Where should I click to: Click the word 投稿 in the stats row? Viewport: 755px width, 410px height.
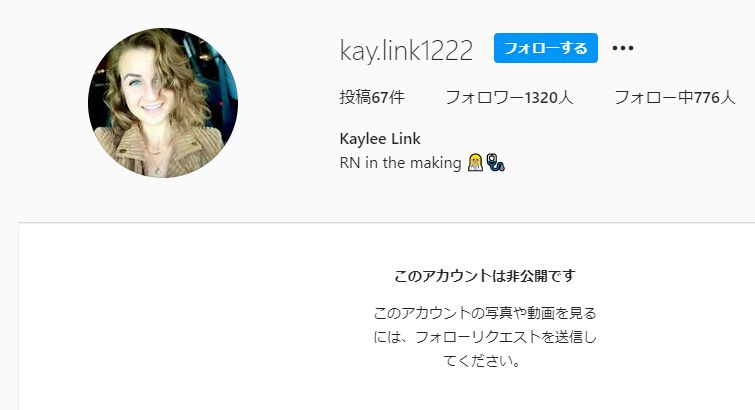pyautogui.click(x=355, y=98)
